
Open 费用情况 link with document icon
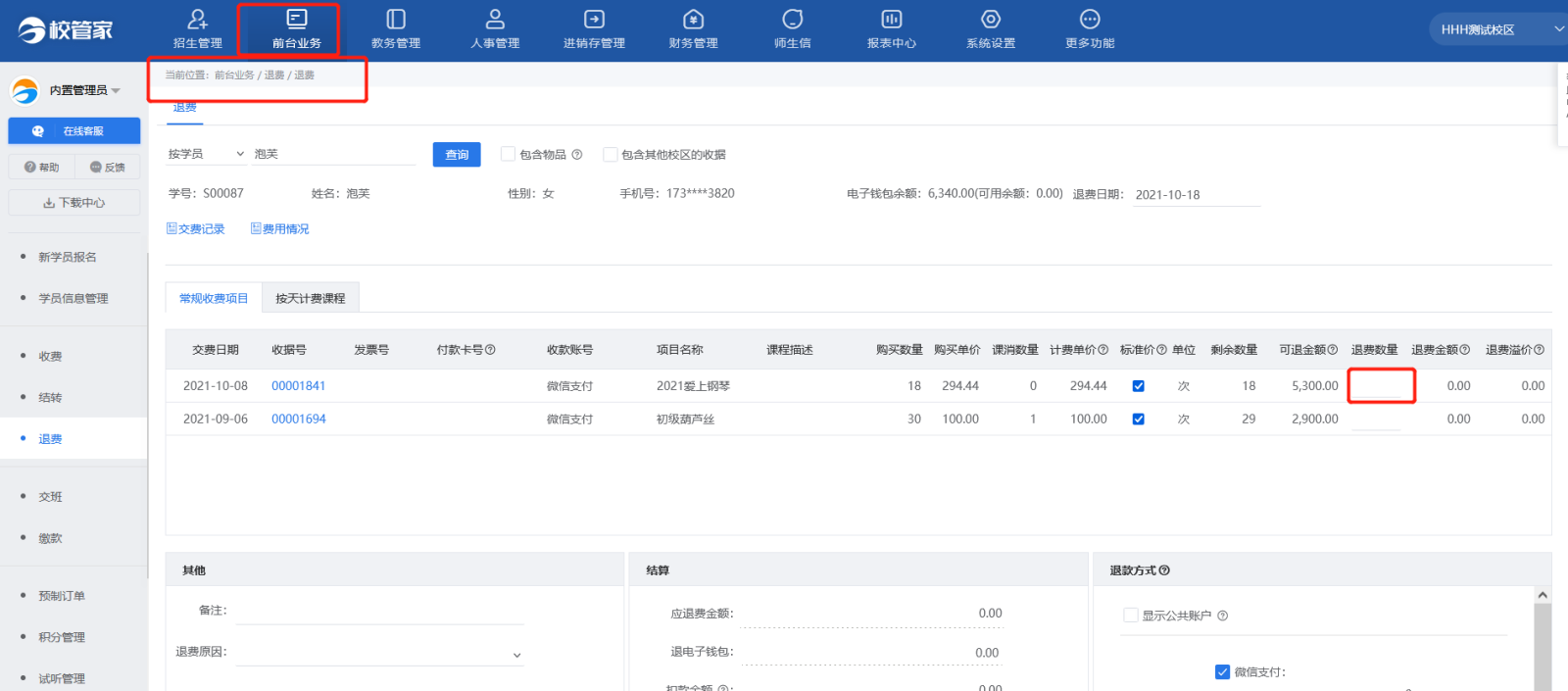[x=280, y=229]
